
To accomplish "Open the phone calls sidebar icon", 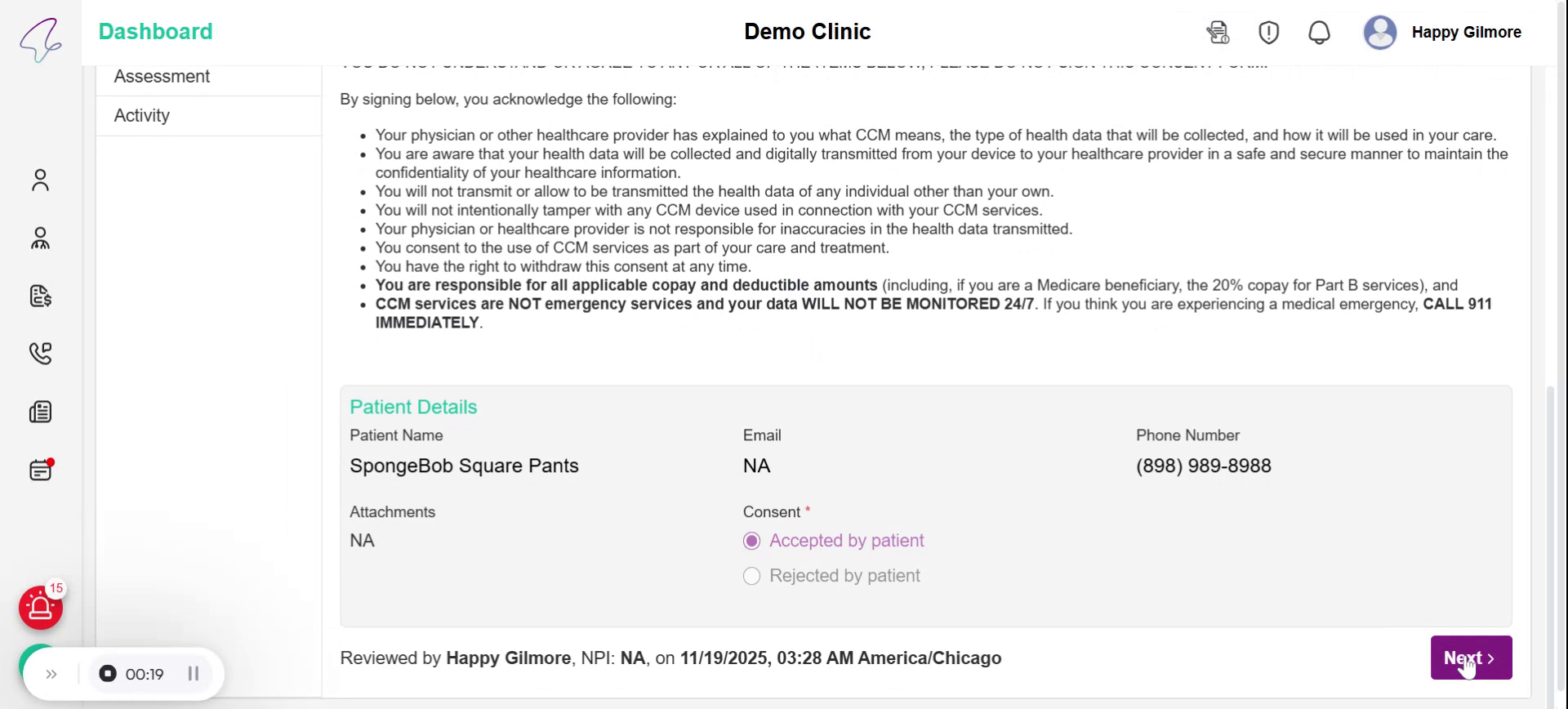I will click(x=40, y=353).
